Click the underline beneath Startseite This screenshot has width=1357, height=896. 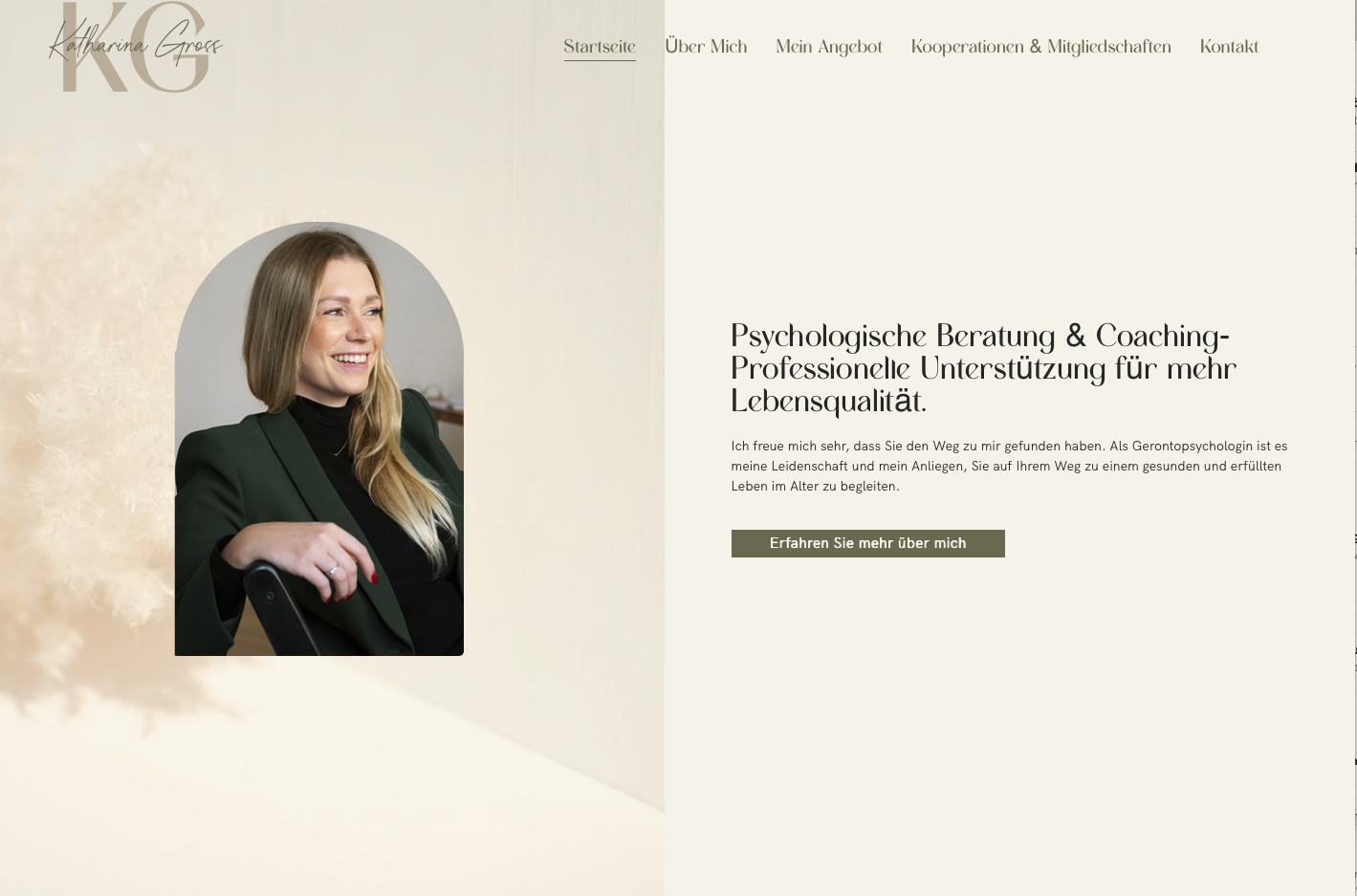point(600,60)
